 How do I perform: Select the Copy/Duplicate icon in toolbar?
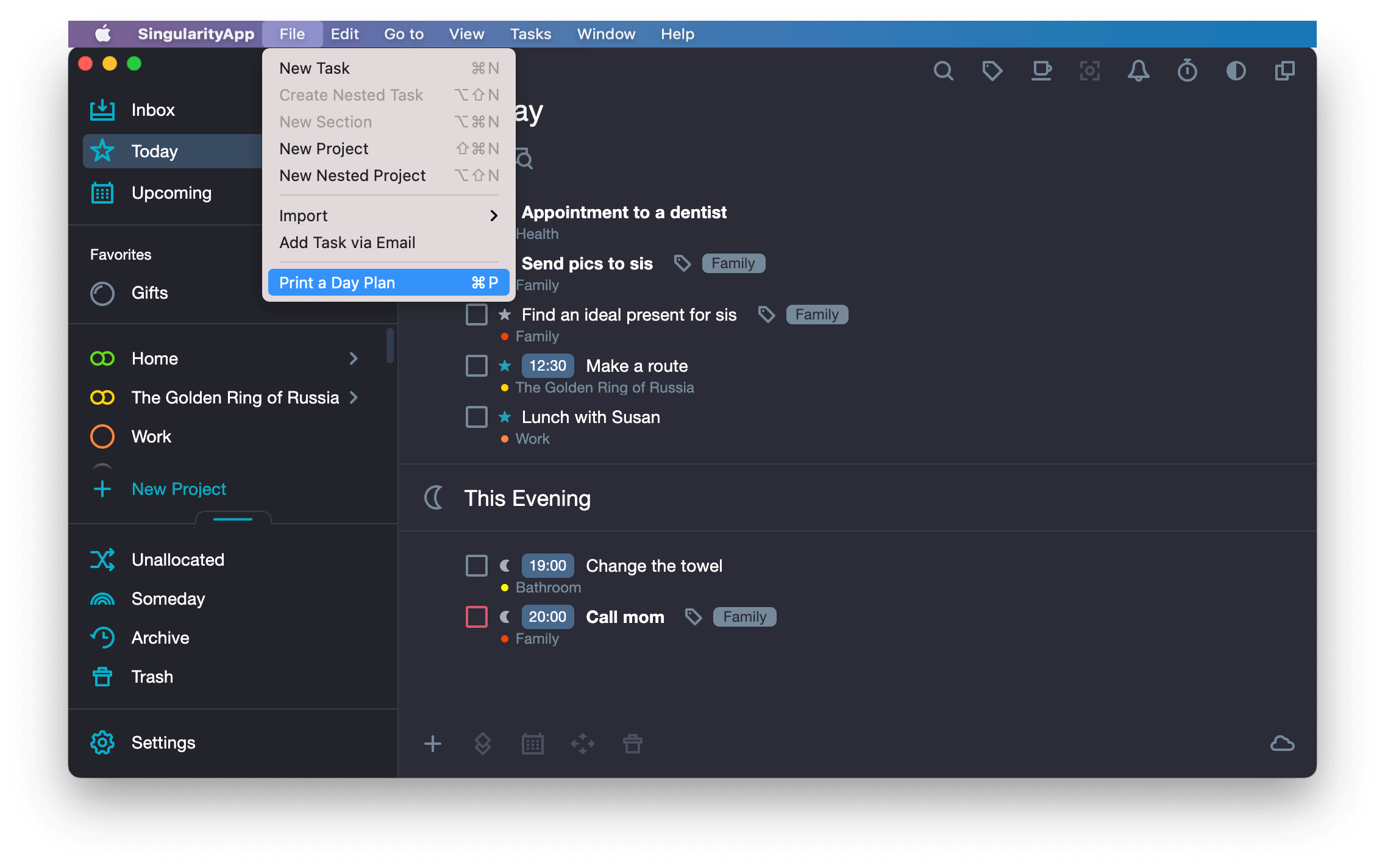(1283, 70)
